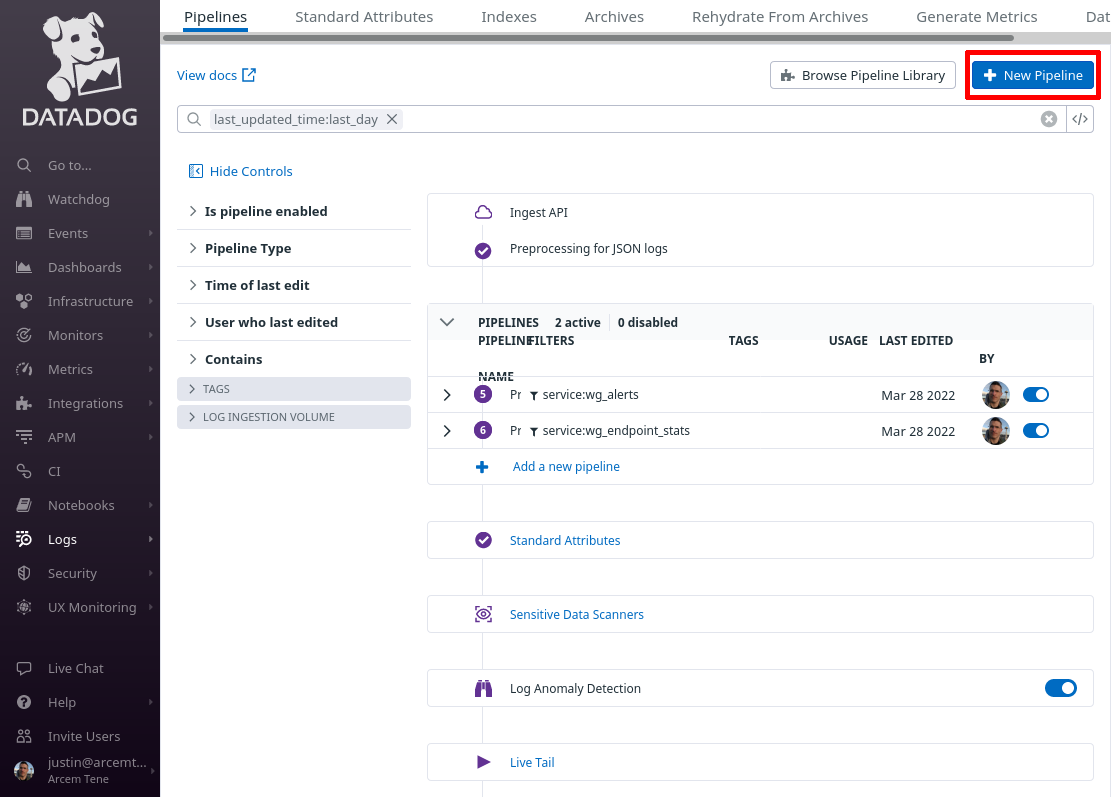Click Hide Controls
Image resolution: width=1111 pixels, height=797 pixels.
pos(240,171)
